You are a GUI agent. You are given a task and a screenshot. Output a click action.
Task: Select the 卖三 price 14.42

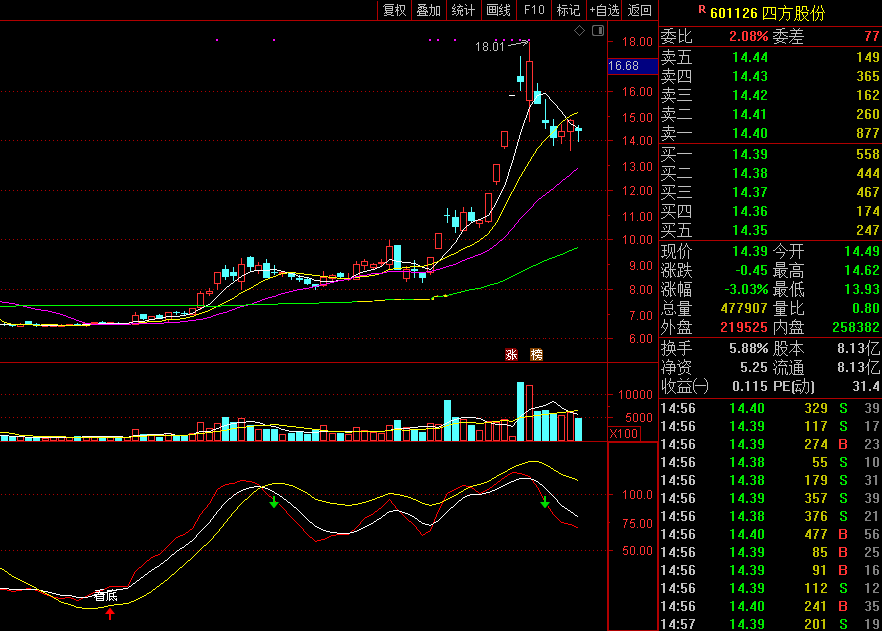(x=750, y=96)
